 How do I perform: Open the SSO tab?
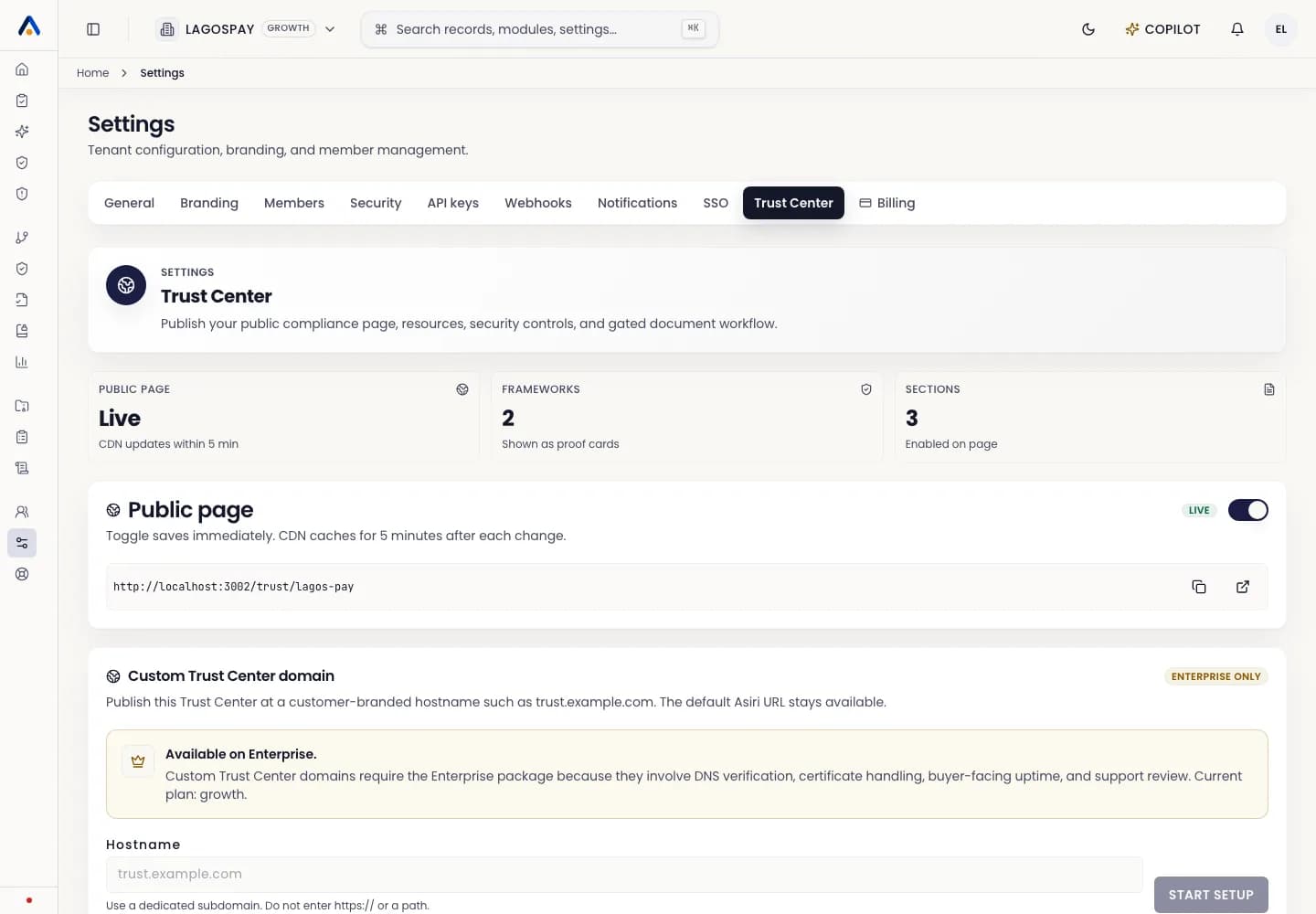point(716,203)
